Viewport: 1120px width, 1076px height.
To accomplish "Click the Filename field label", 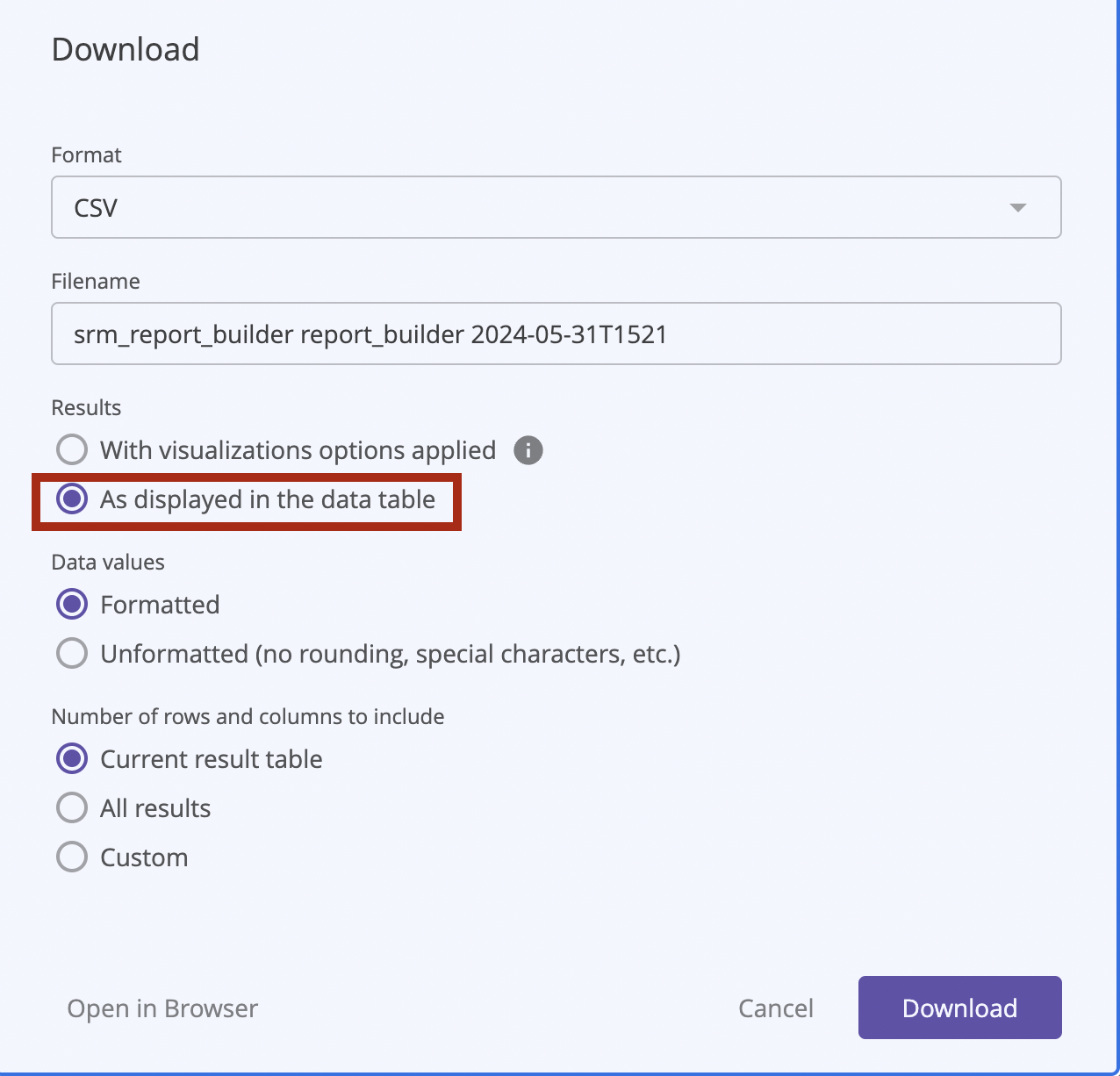I will pos(96,282).
